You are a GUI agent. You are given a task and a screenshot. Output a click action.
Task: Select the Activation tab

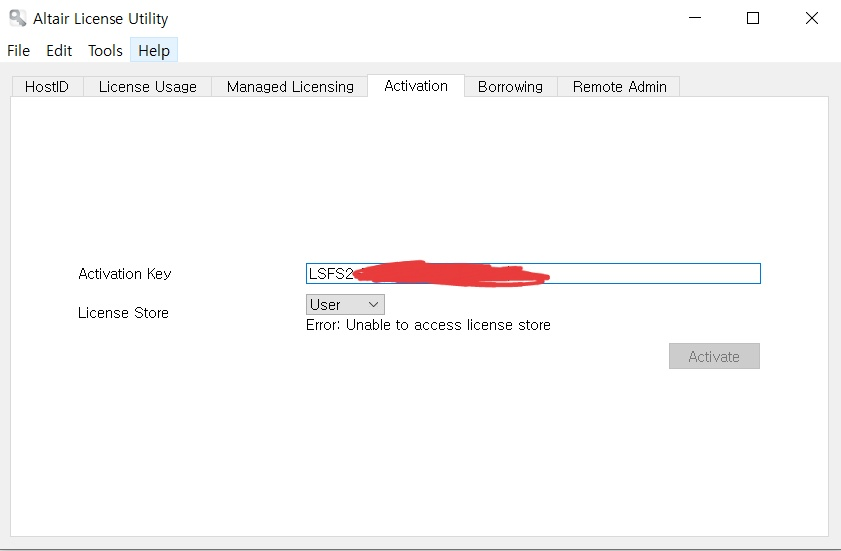pyautogui.click(x=416, y=86)
